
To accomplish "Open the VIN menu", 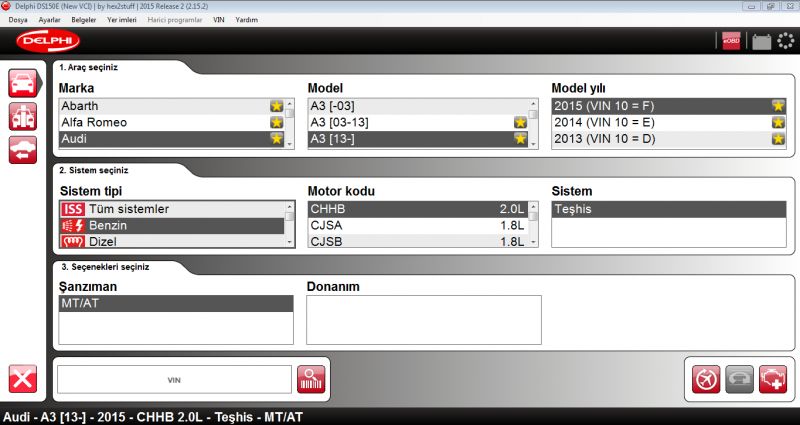I will pyautogui.click(x=218, y=20).
